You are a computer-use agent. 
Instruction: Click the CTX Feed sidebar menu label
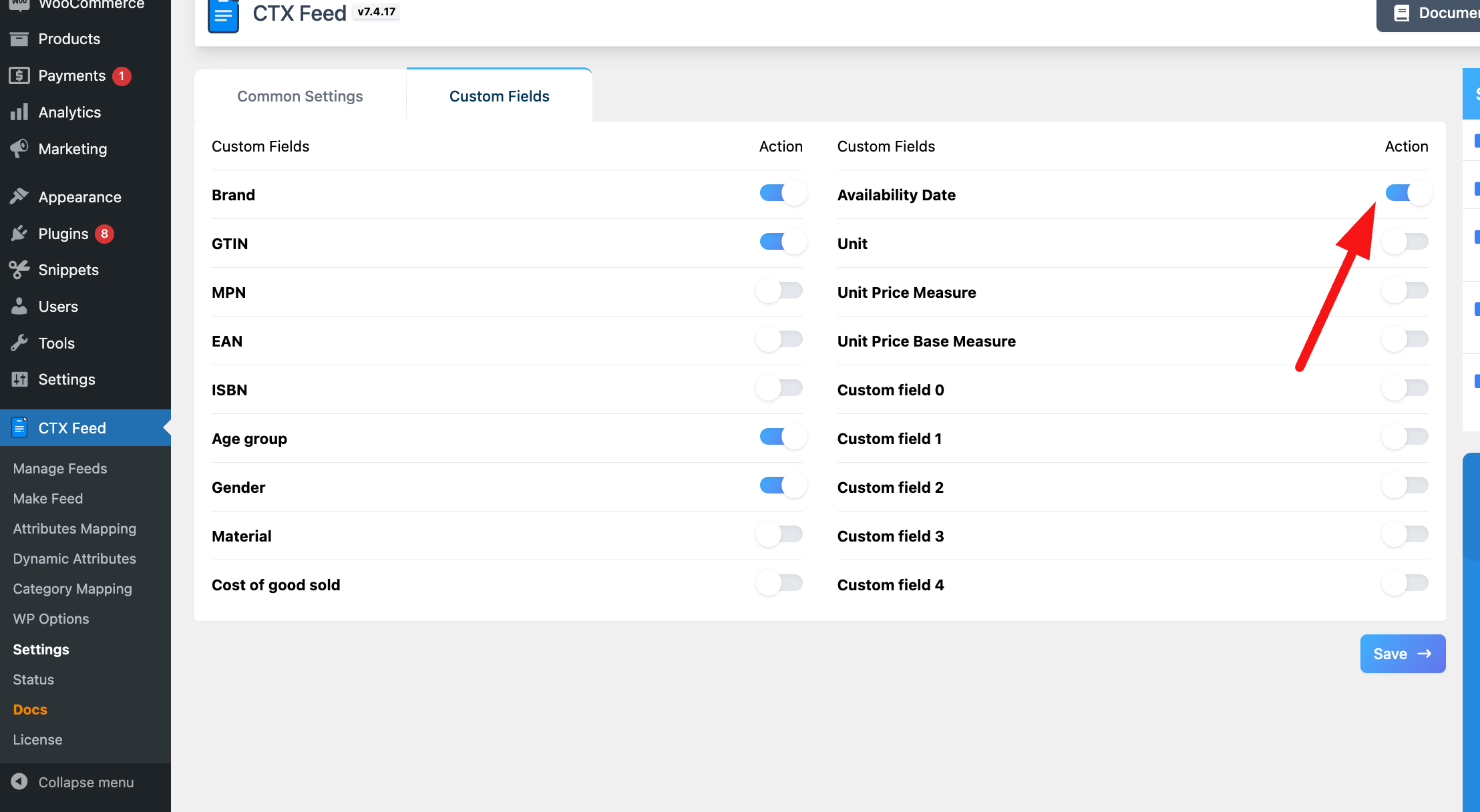click(72, 428)
